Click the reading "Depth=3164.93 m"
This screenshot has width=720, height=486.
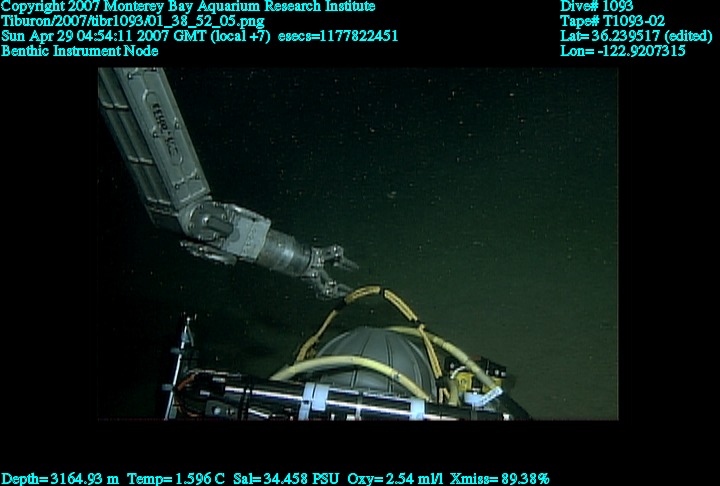click(x=60, y=479)
